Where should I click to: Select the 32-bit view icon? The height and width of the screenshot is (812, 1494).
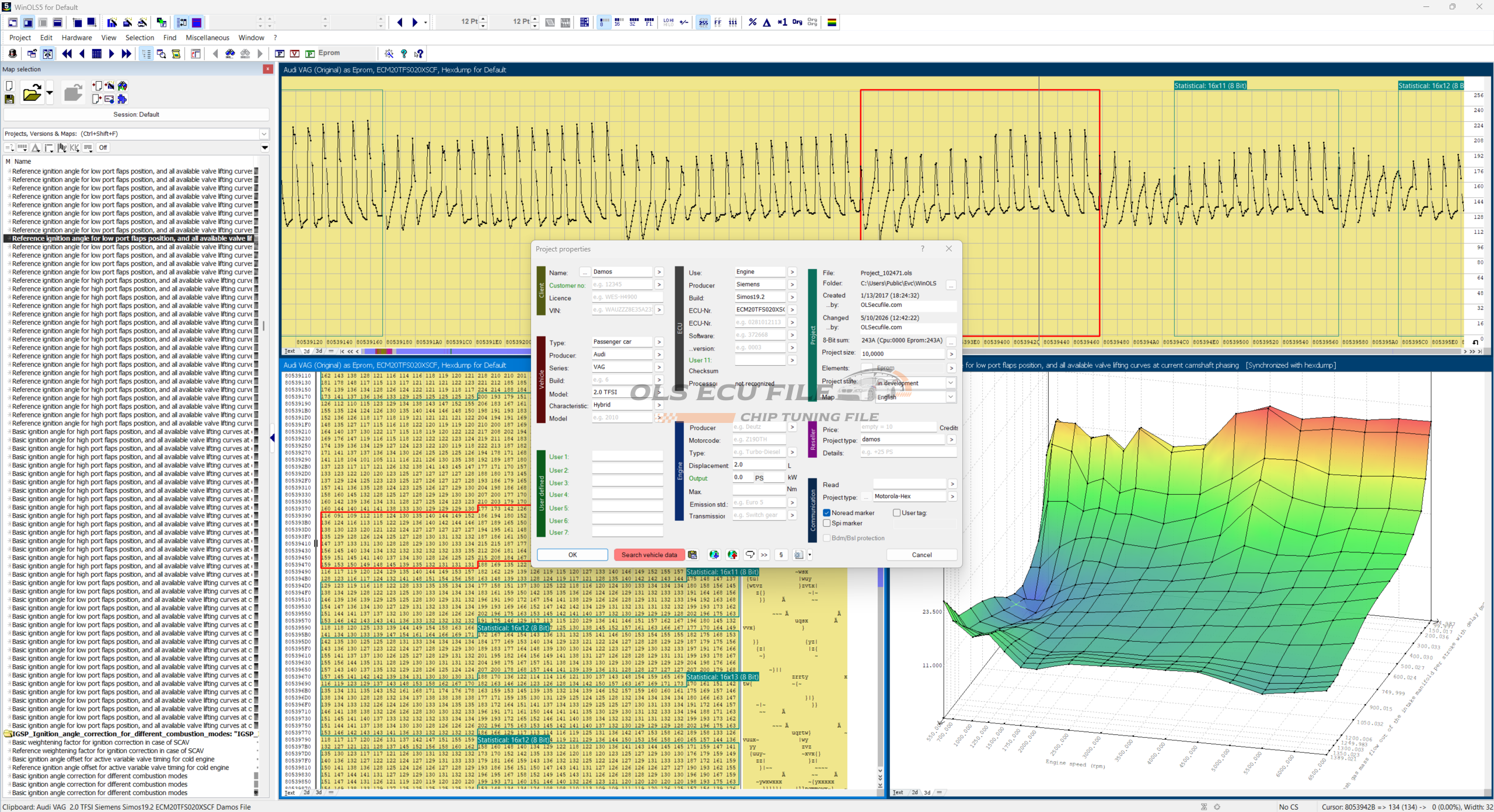(x=634, y=22)
